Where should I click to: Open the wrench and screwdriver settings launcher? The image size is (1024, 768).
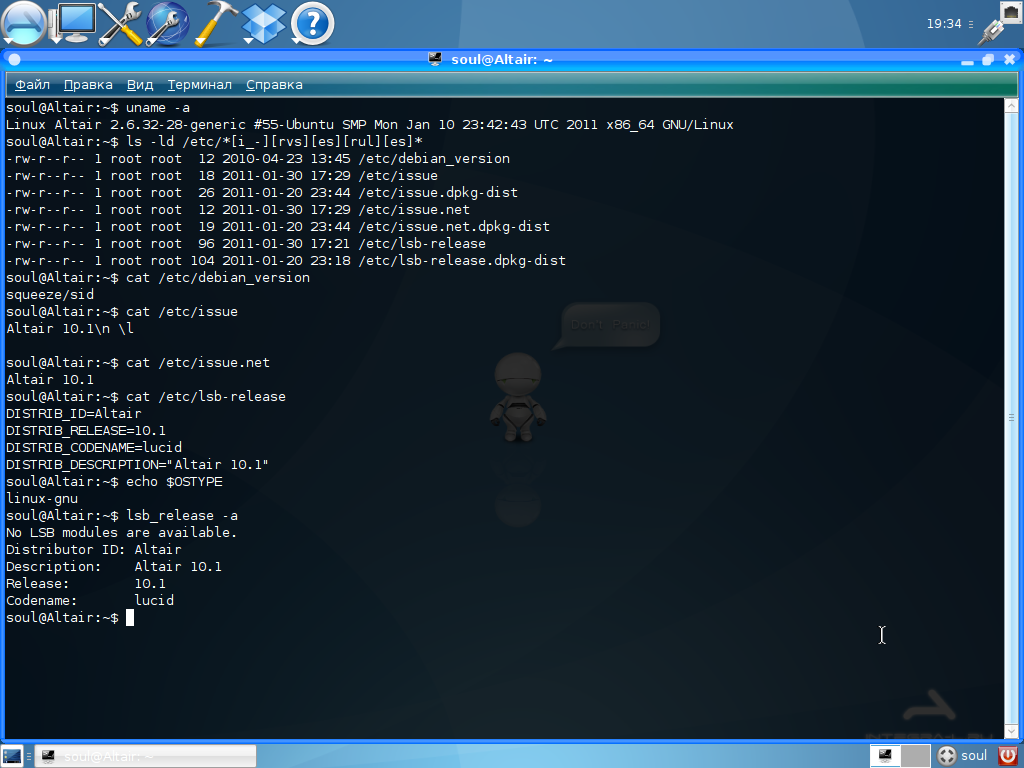(120, 24)
